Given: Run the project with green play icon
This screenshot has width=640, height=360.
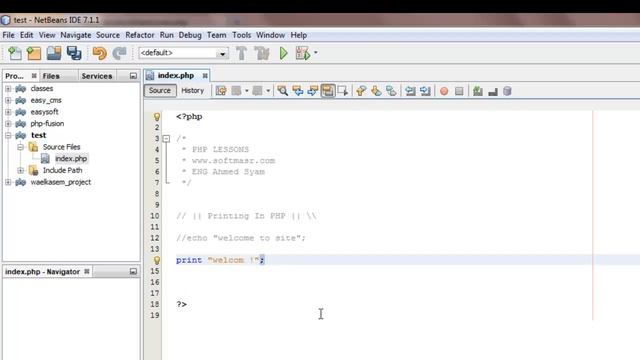Looking at the screenshot, I should point(284,53).
